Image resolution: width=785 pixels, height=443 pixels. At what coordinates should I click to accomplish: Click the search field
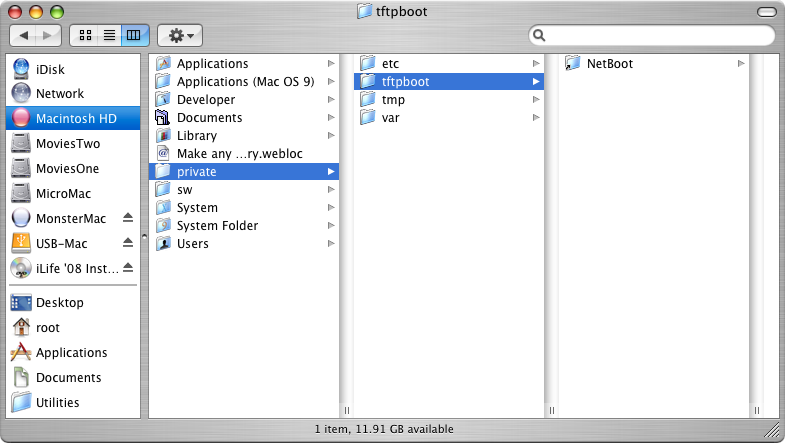click(652, 35)
